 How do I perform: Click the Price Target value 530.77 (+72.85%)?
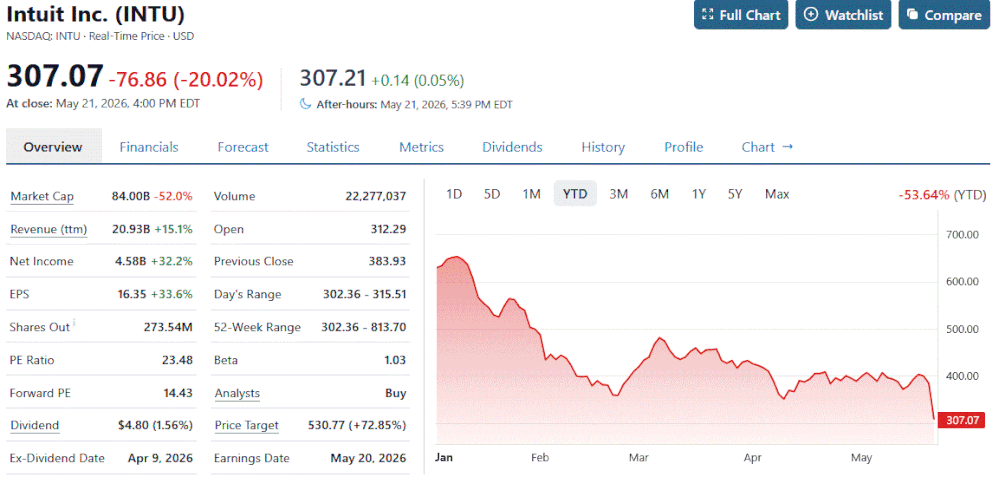357,425
